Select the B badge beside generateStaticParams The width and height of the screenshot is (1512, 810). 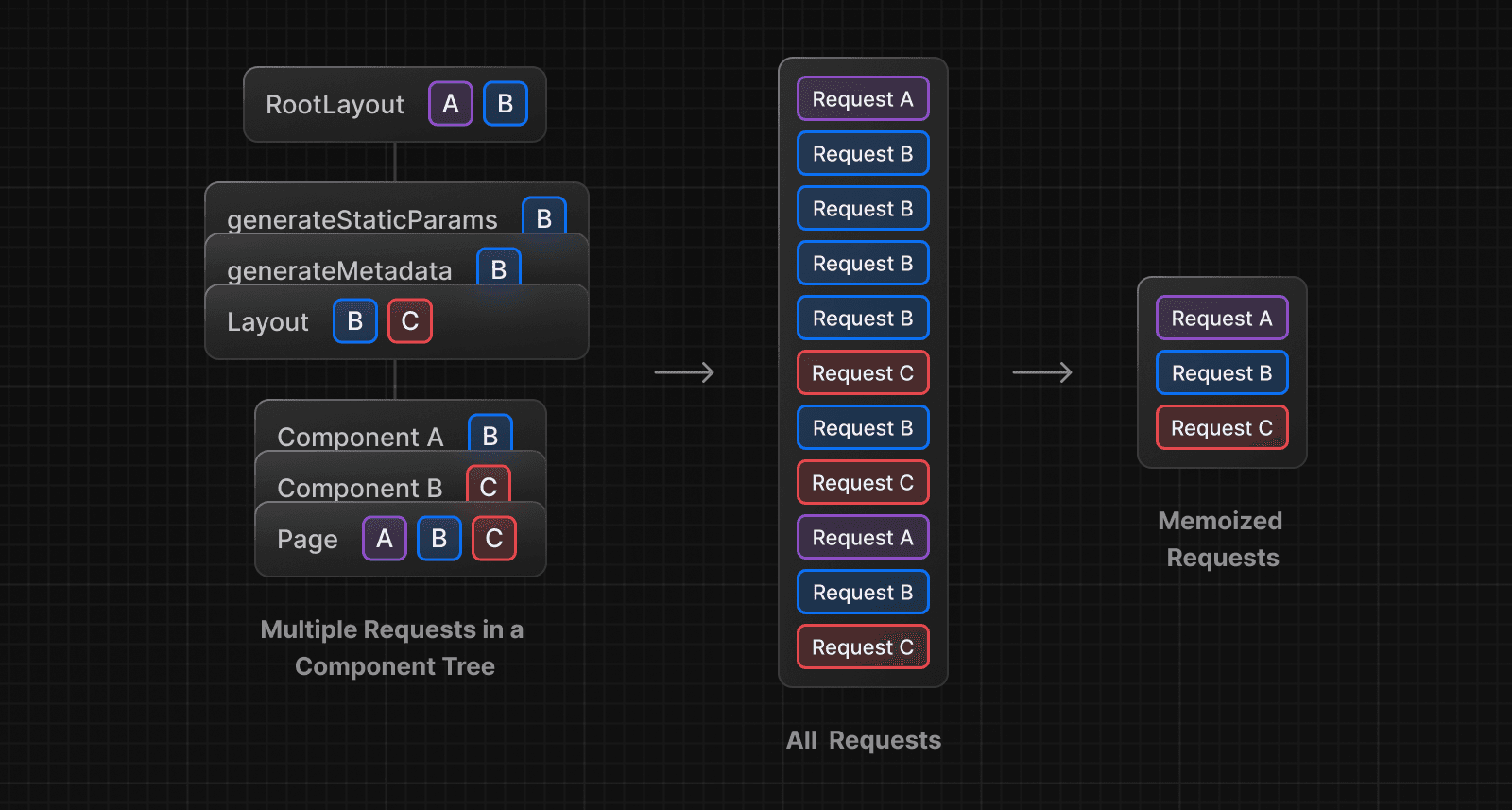point(543,217)
